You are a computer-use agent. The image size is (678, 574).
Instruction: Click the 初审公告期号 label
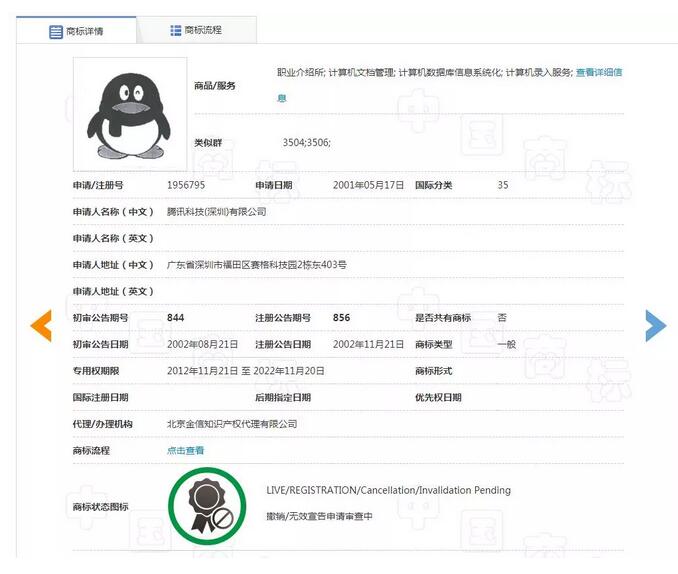[x=100, y=317]
